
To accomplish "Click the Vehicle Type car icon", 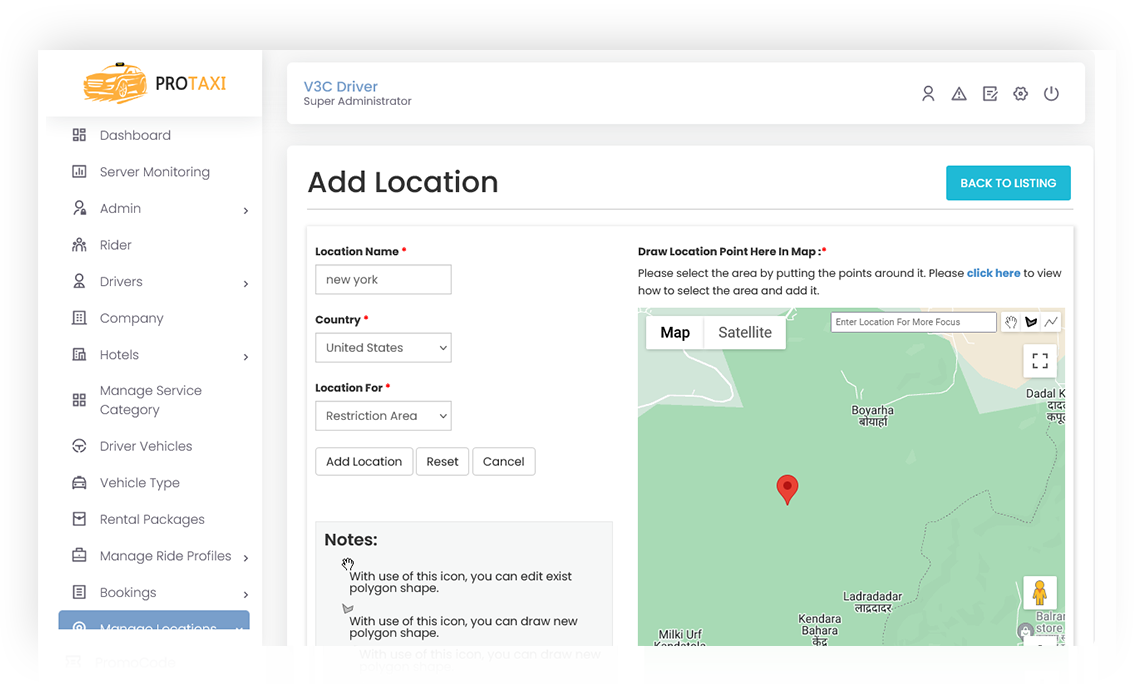I will click(79, 483).
